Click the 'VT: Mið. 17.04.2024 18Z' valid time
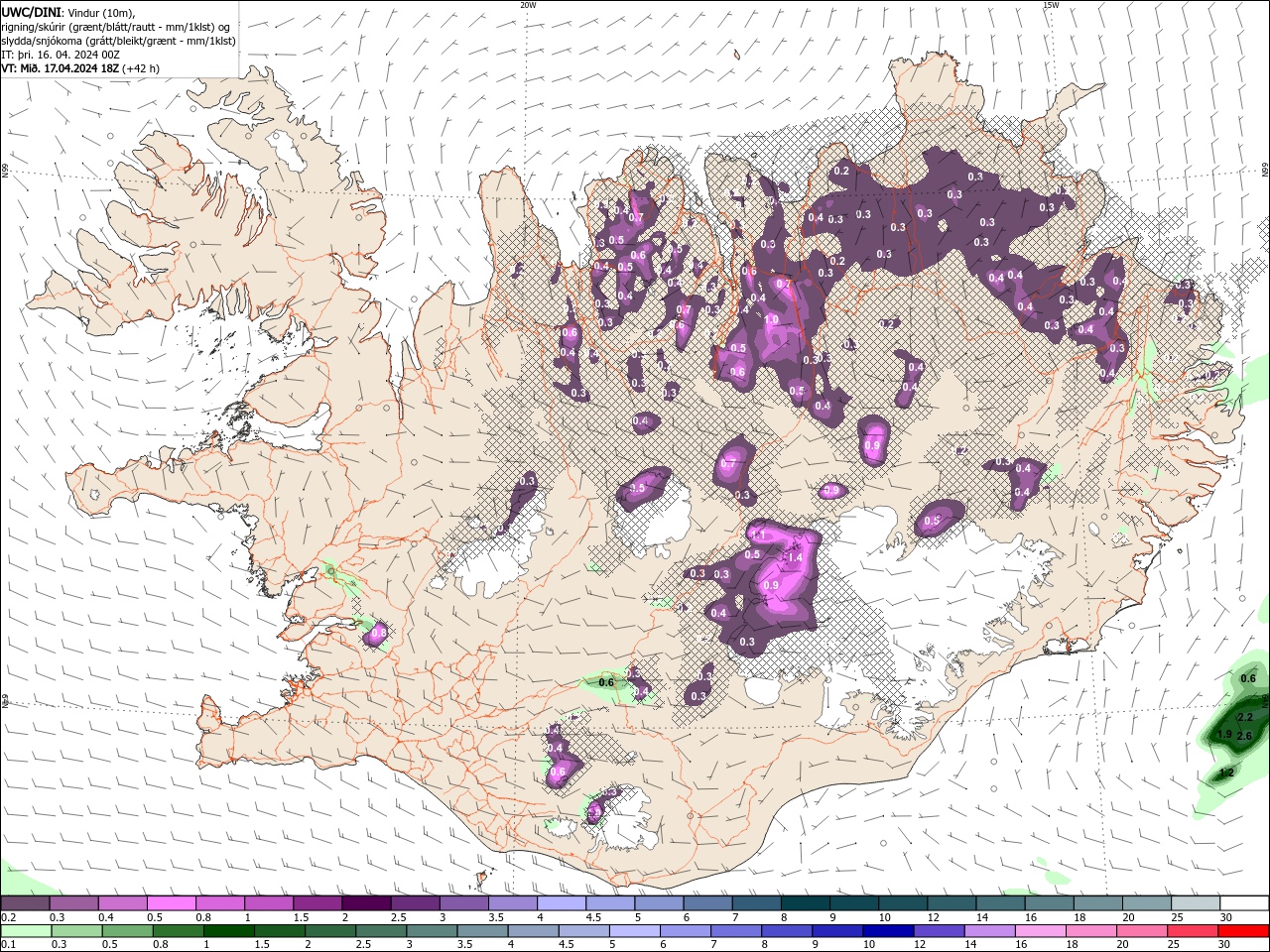Viewport: 1270px width, 952px height. (x=61, y=68)
